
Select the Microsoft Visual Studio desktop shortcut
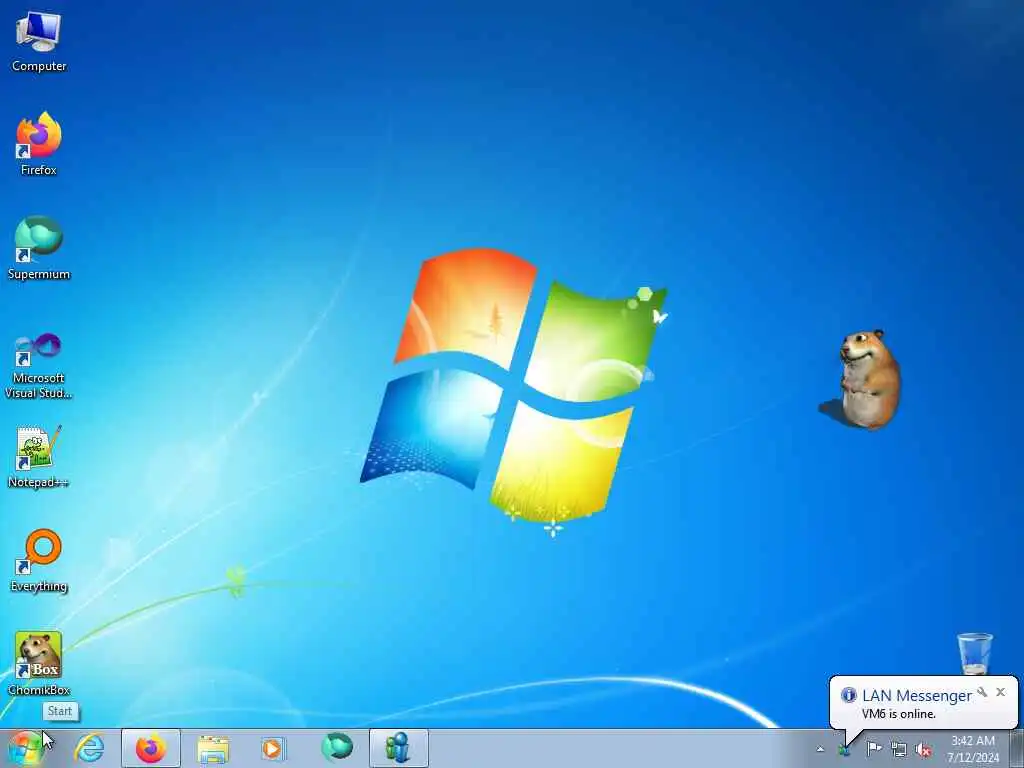pyautogui.click(x=39, y=366)
